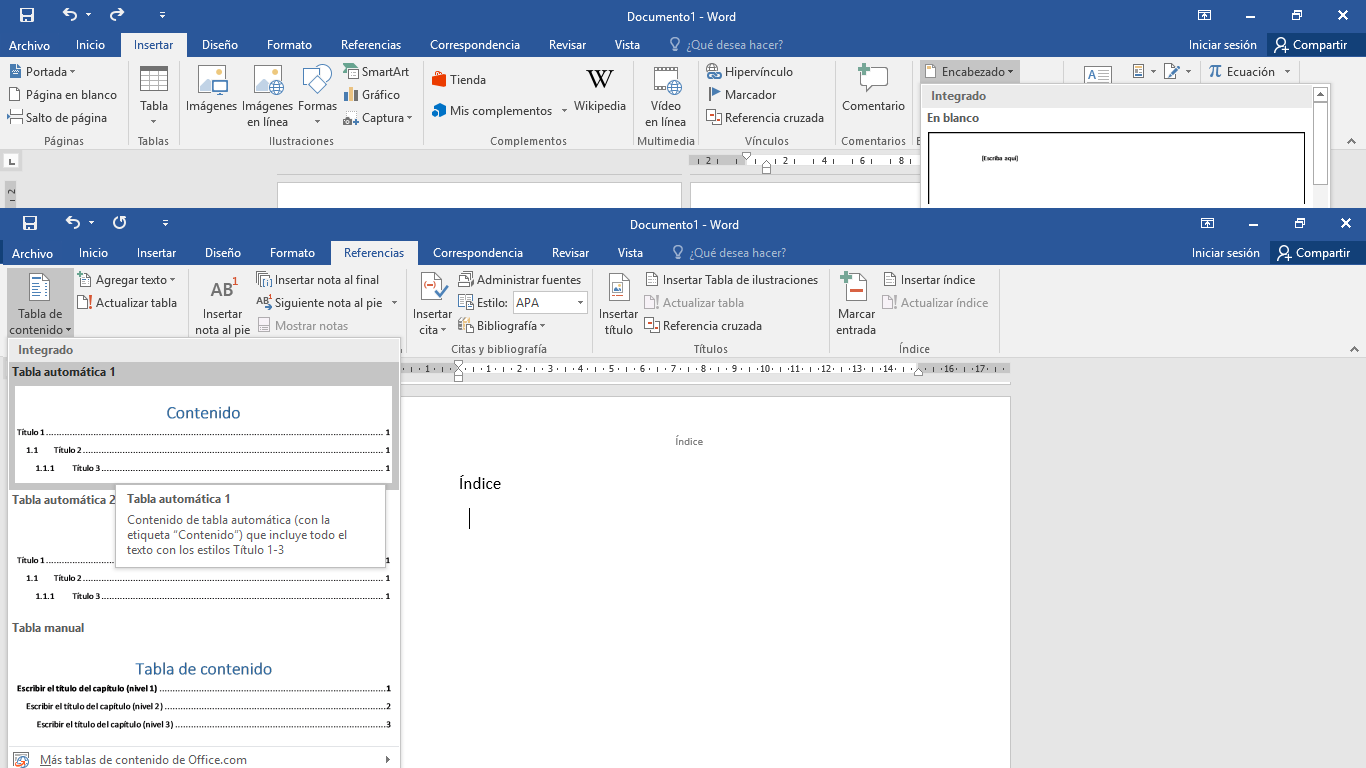The image size is (1366, 768).
Task: Toggle the Encabezado dropdown in the upper window
Action: pos(969,72)
